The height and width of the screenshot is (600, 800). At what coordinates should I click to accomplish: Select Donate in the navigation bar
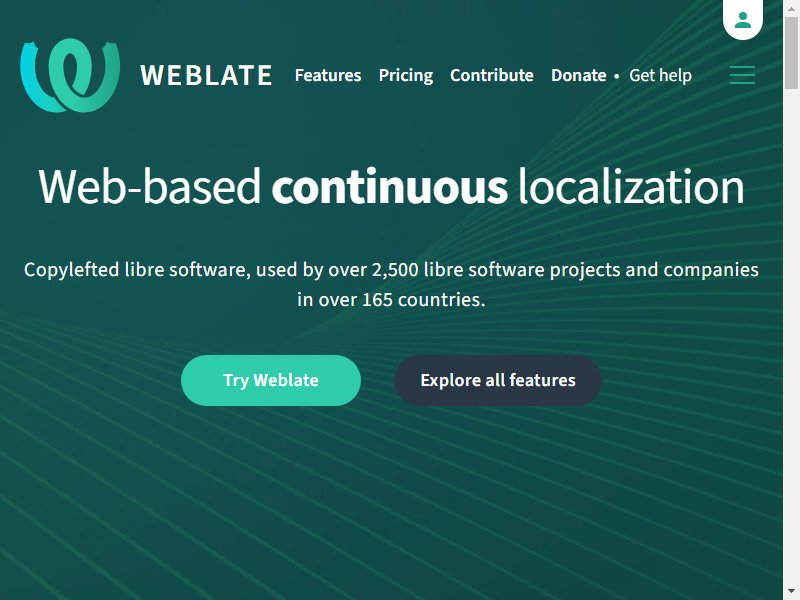[579, 76]
